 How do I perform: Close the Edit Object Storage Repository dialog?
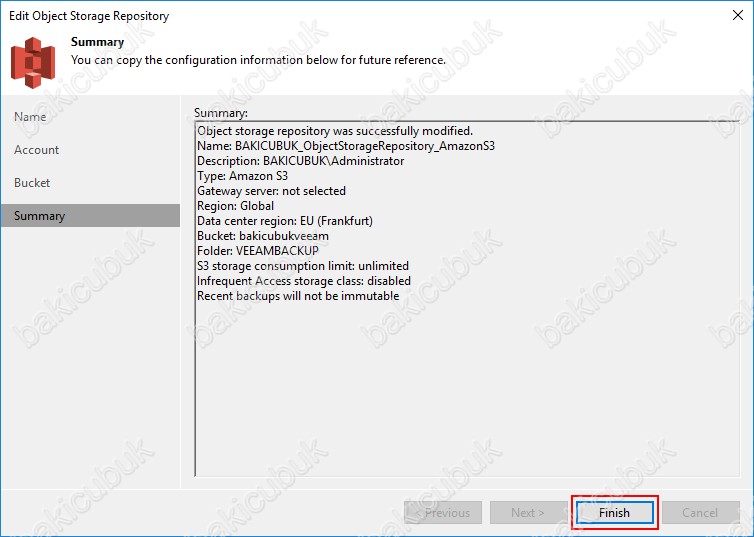[738, 15]
